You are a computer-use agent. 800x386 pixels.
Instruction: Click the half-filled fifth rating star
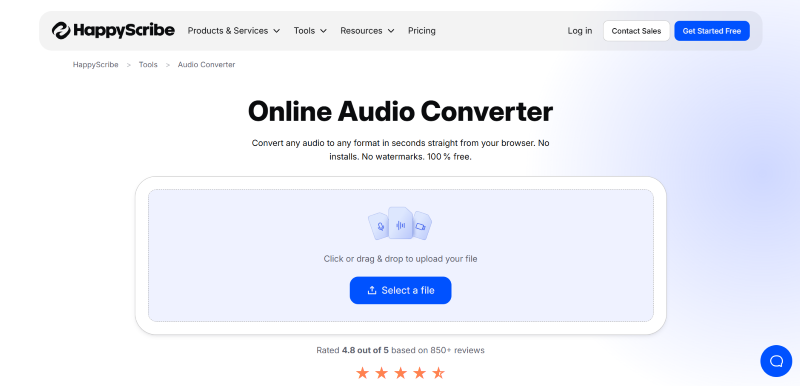coord(438,373)
